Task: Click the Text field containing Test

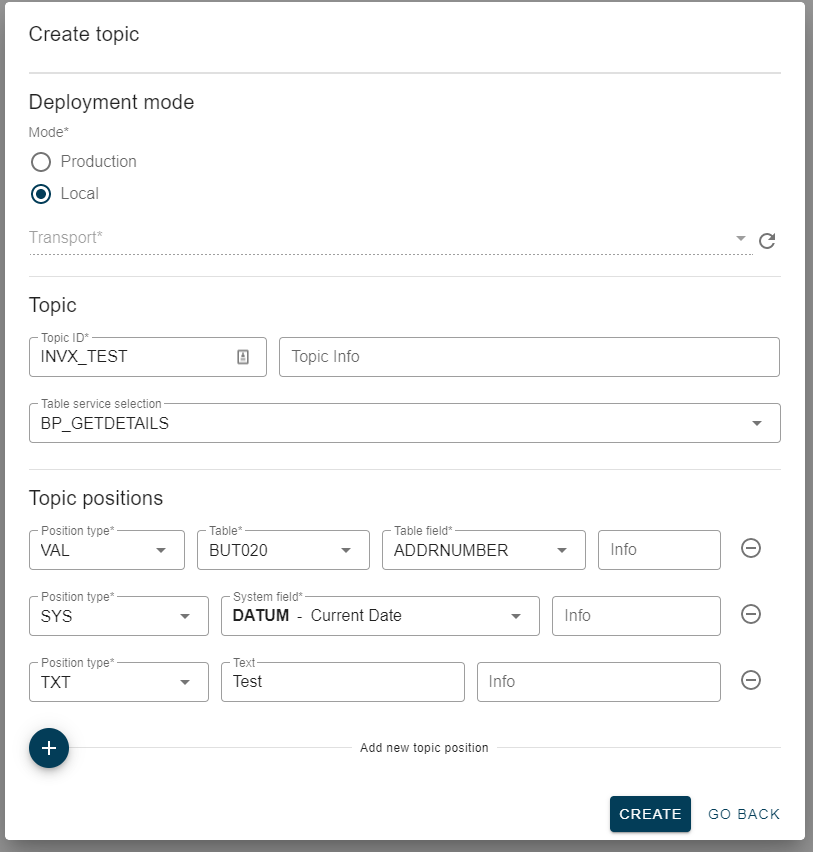Action: tap(342, 682)
